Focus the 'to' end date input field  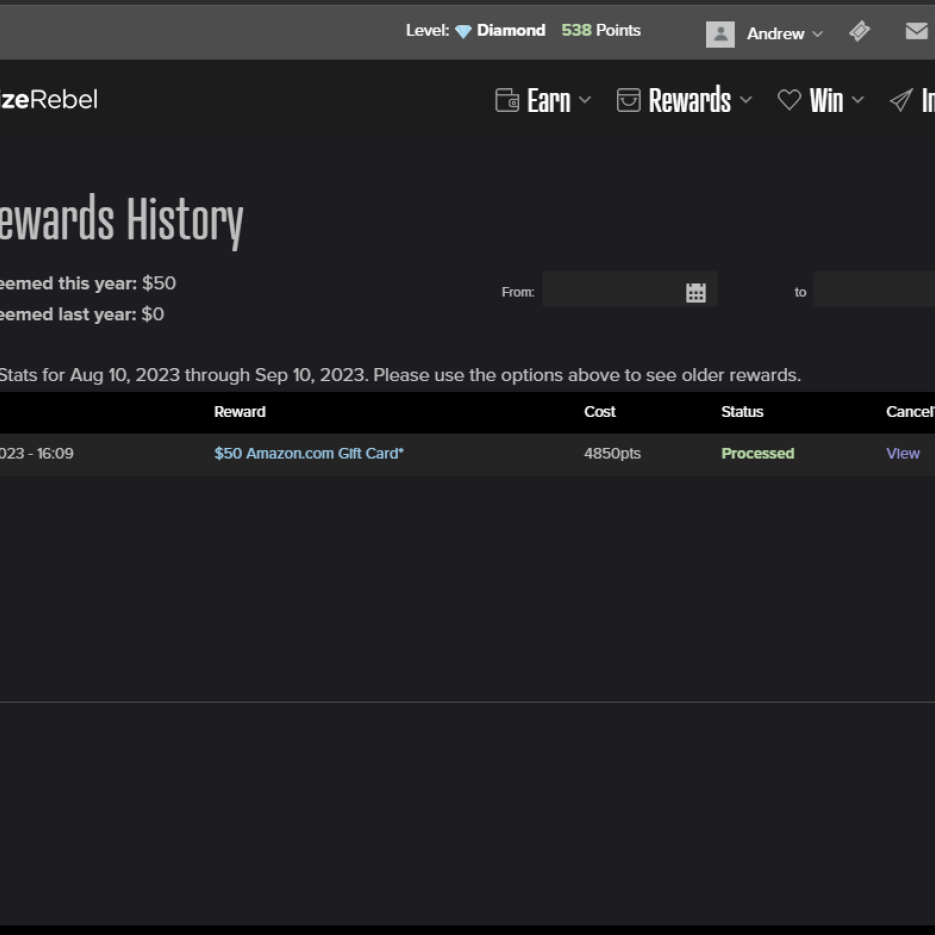pos(873,291)
